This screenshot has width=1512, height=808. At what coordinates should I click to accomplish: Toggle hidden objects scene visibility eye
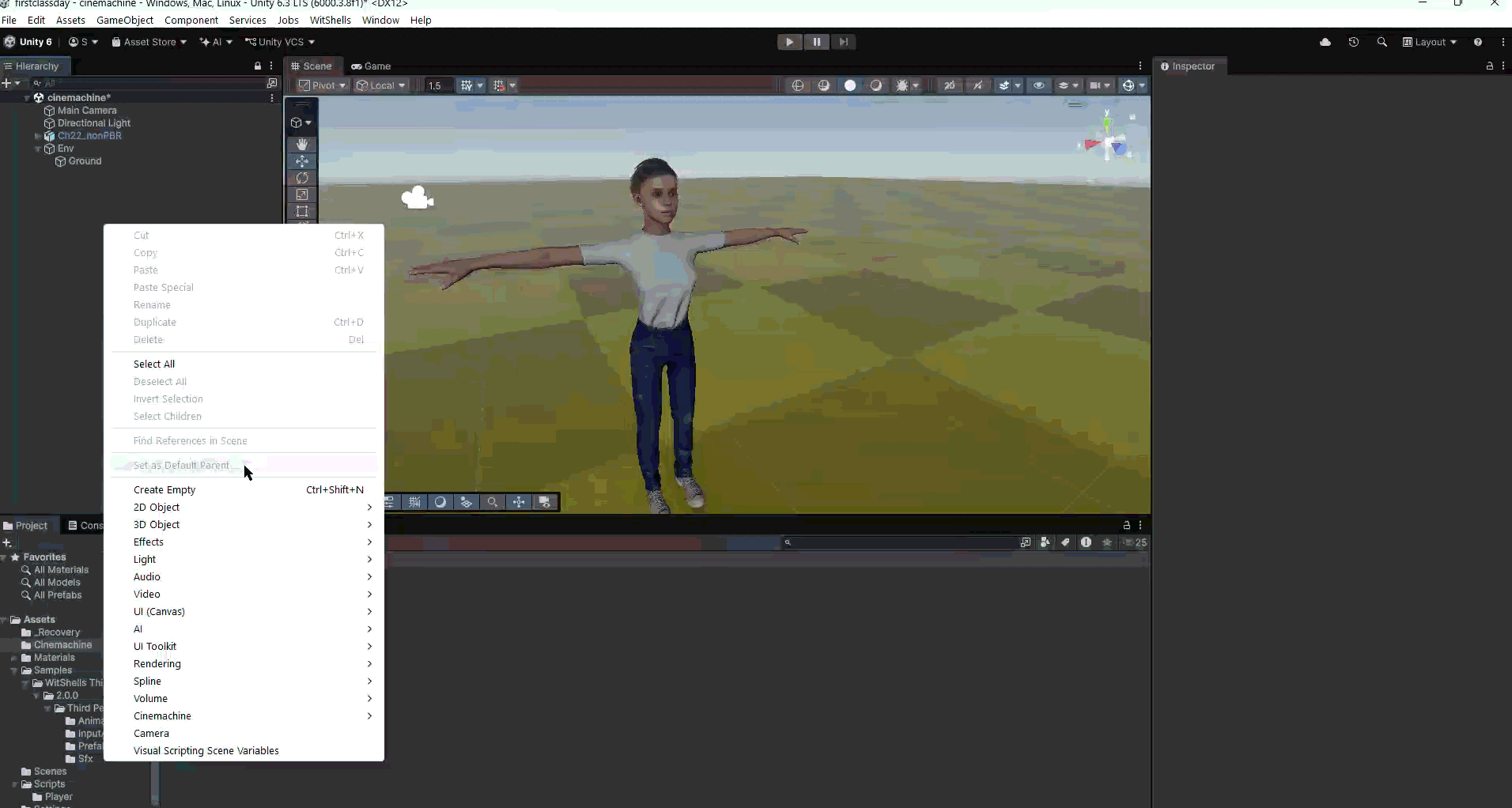tap(1039, 85)
